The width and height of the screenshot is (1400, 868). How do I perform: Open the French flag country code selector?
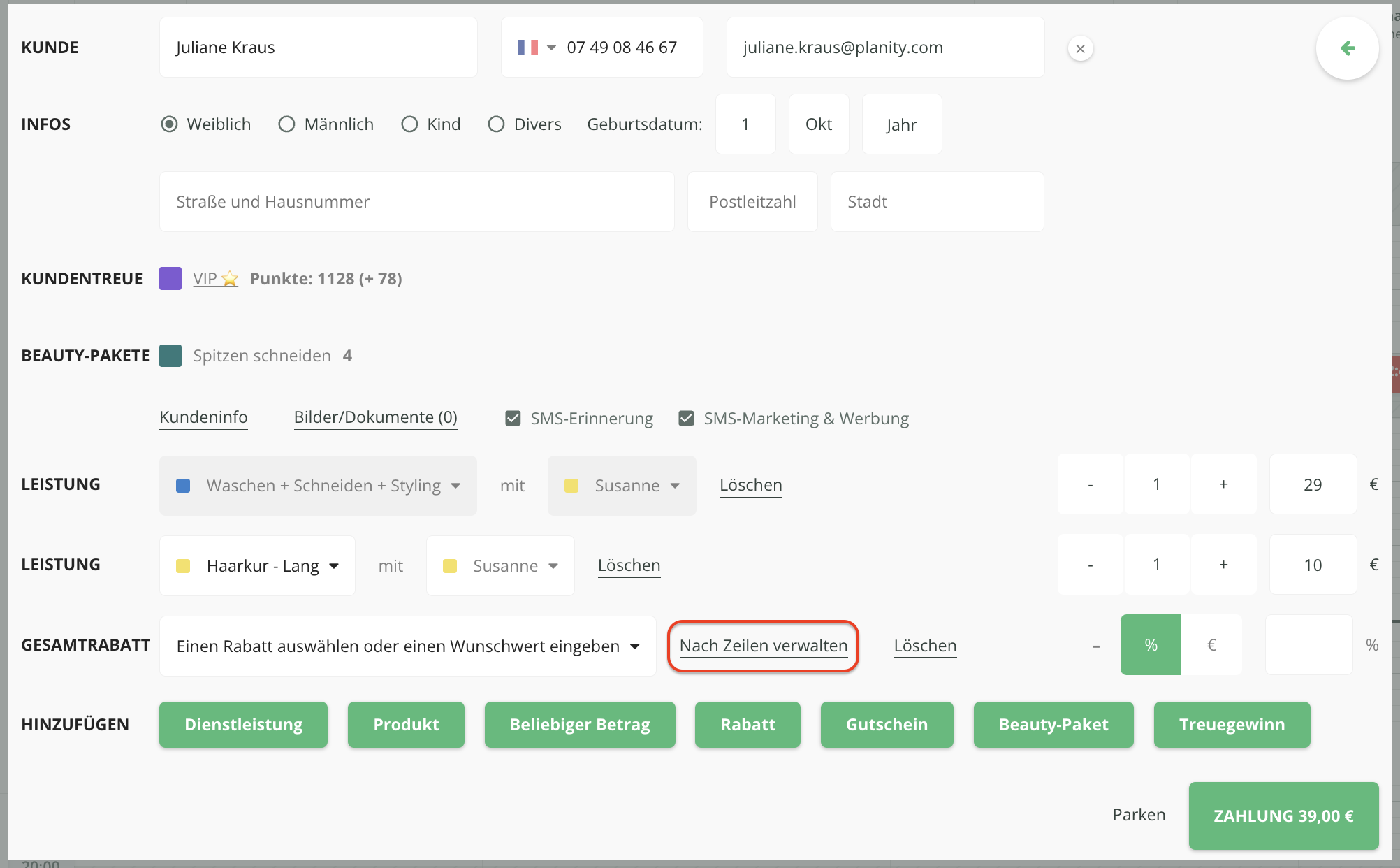537,48
